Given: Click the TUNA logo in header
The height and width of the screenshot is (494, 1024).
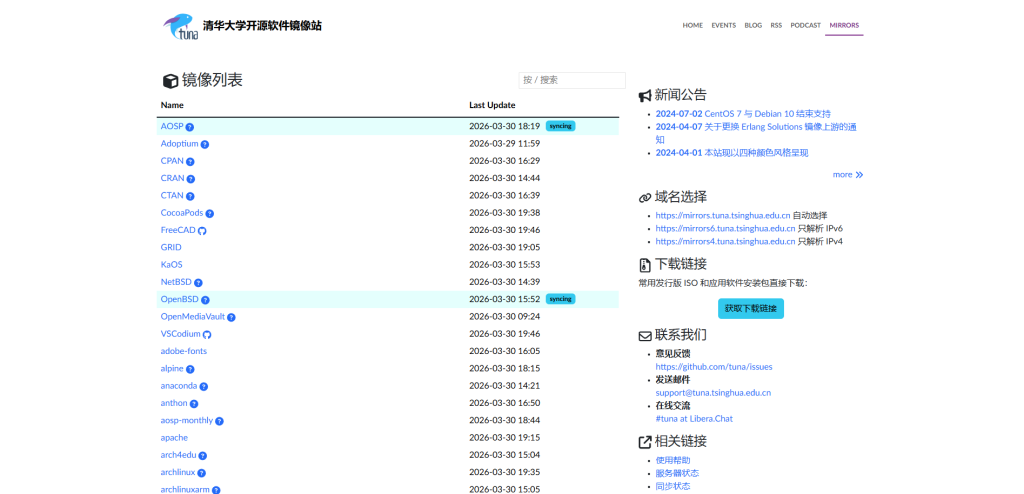Looking at the screenshot, I should (182, 26).
